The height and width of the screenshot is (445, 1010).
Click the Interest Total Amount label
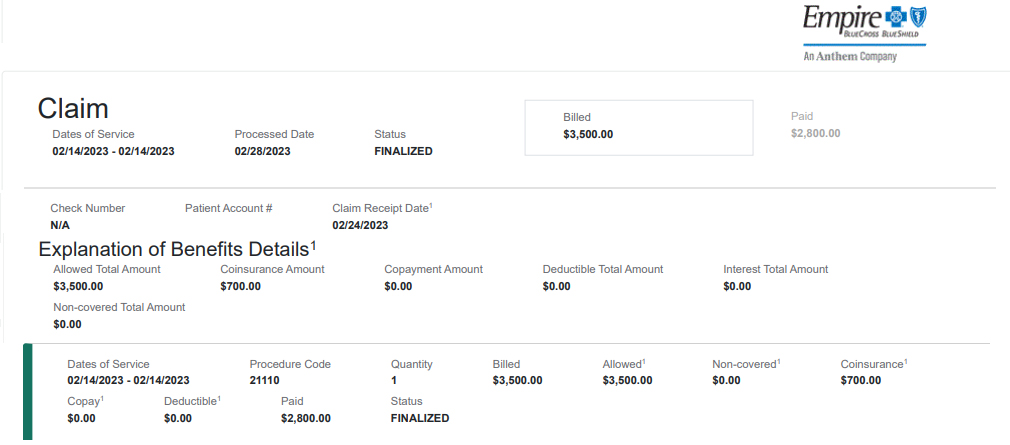[x=775, y=269]
